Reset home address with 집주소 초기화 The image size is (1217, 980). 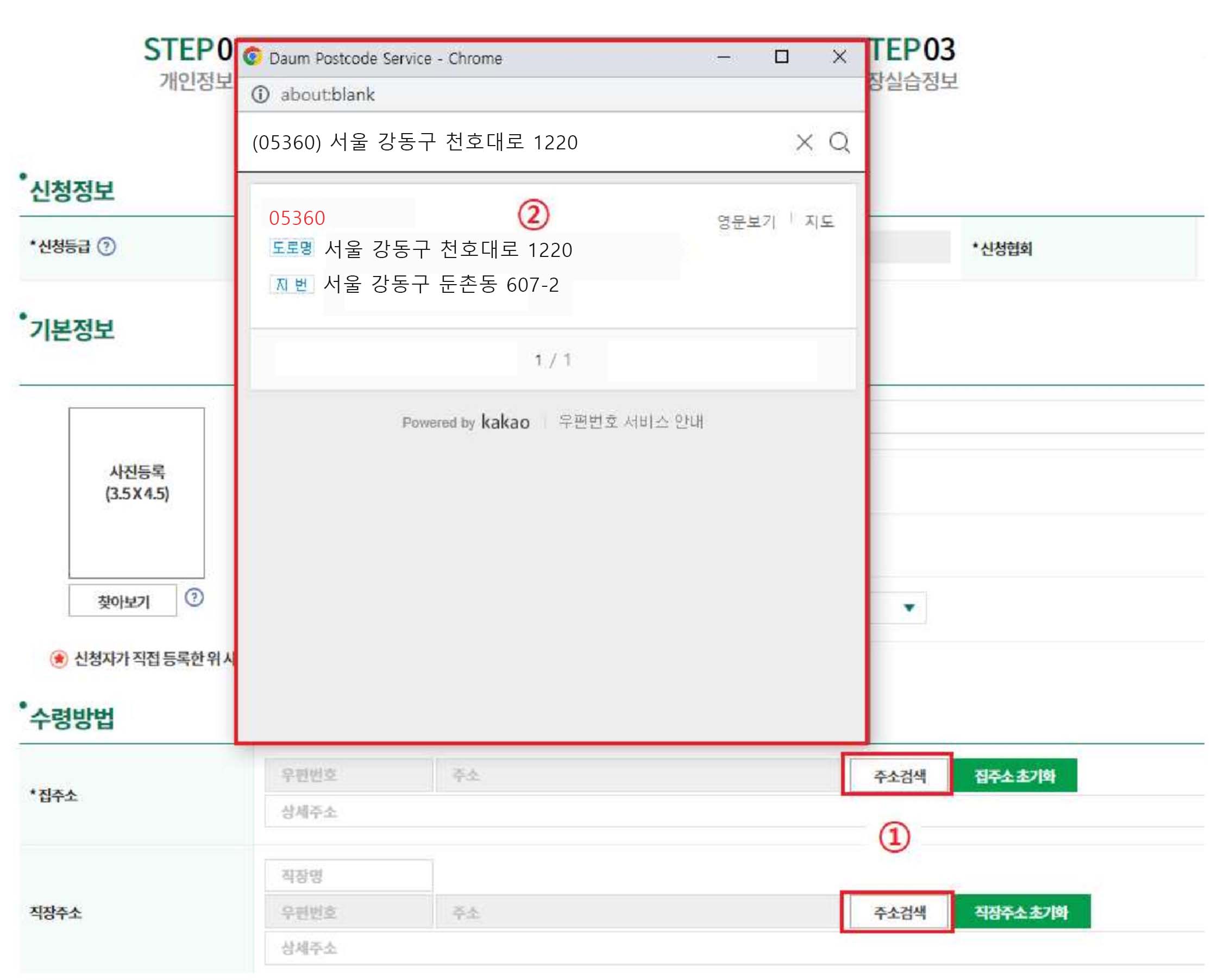coord(1015,776)
